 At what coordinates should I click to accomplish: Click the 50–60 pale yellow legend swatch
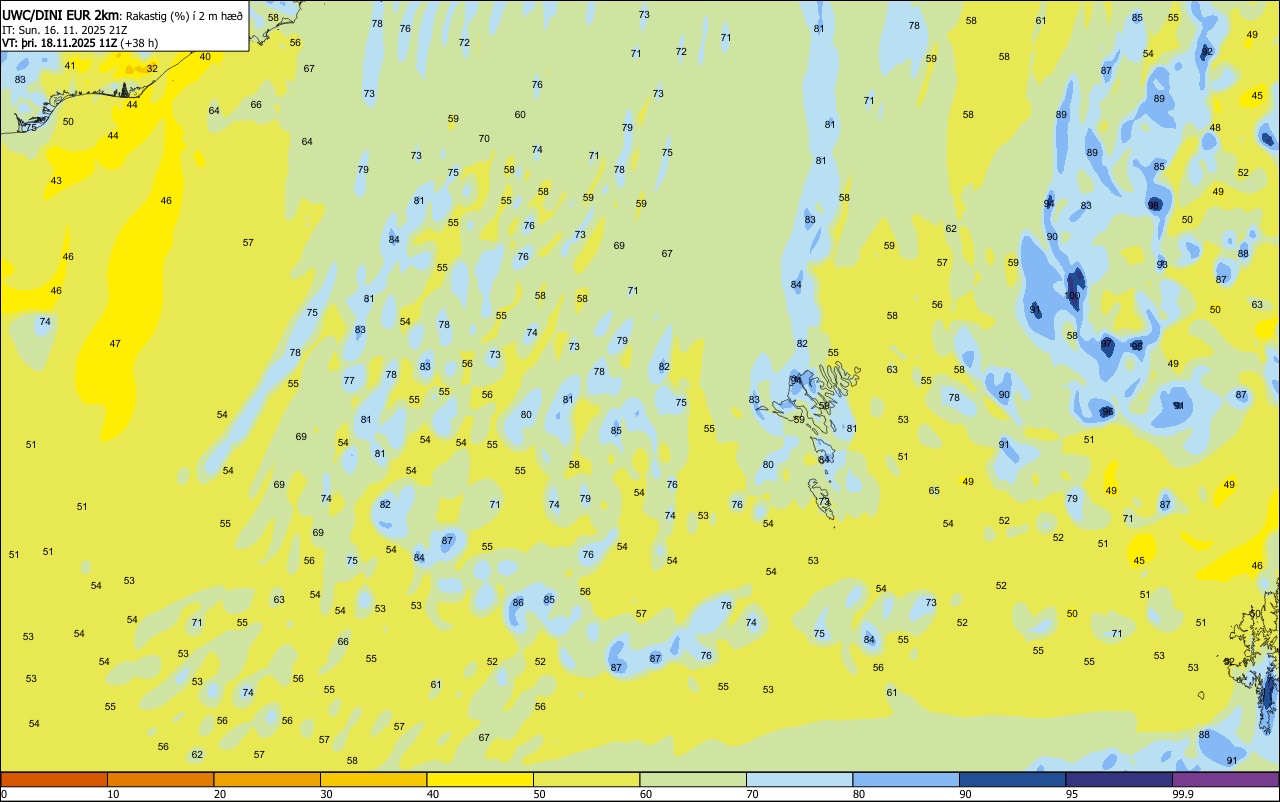tap(586, 779)
